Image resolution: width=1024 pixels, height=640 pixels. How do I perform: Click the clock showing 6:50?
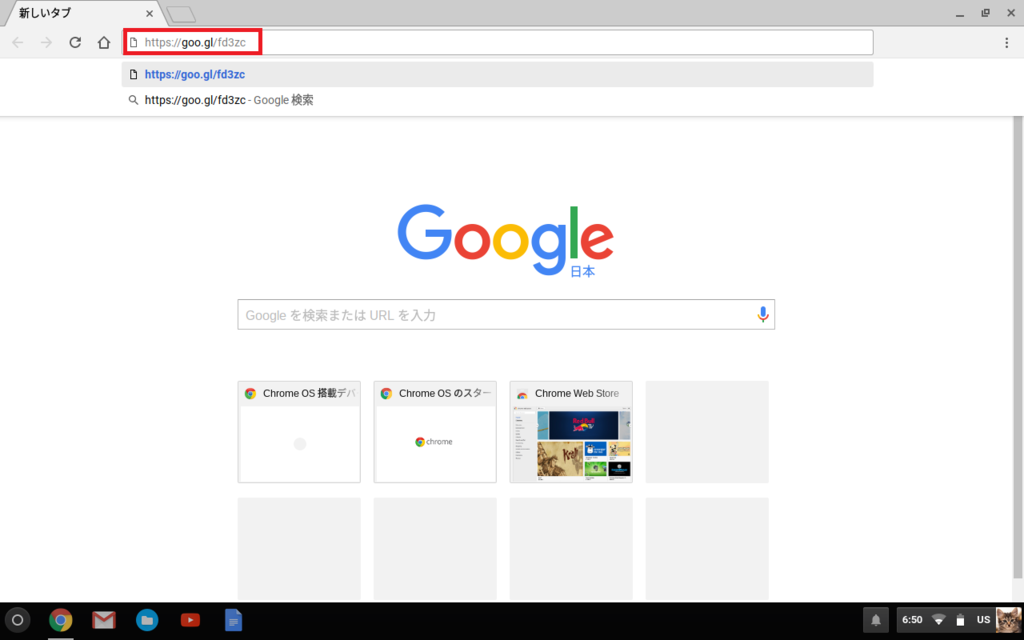point(912,620)
